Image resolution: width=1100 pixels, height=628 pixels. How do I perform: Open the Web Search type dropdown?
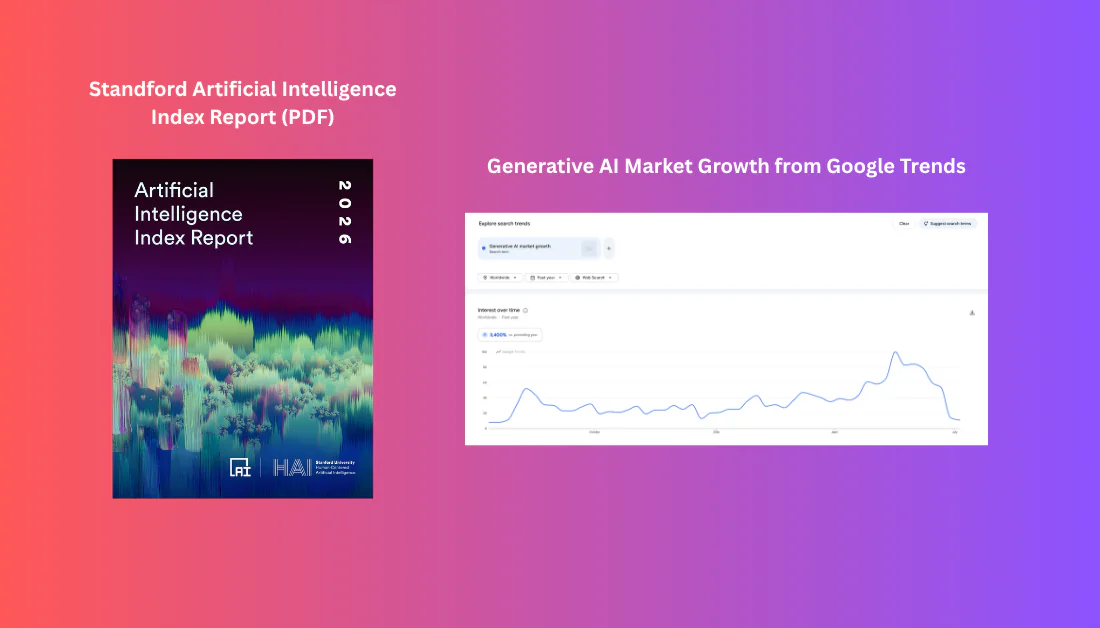pos(594,278)
